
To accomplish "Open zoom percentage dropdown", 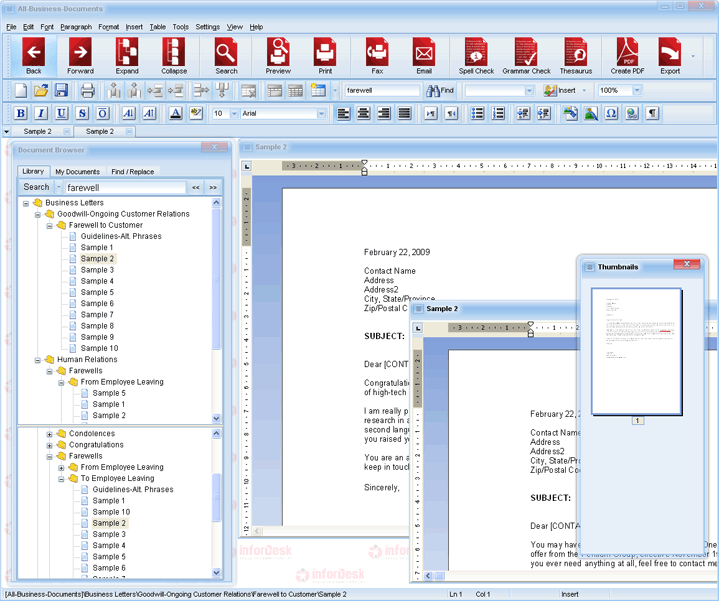I will click(636, 90).
